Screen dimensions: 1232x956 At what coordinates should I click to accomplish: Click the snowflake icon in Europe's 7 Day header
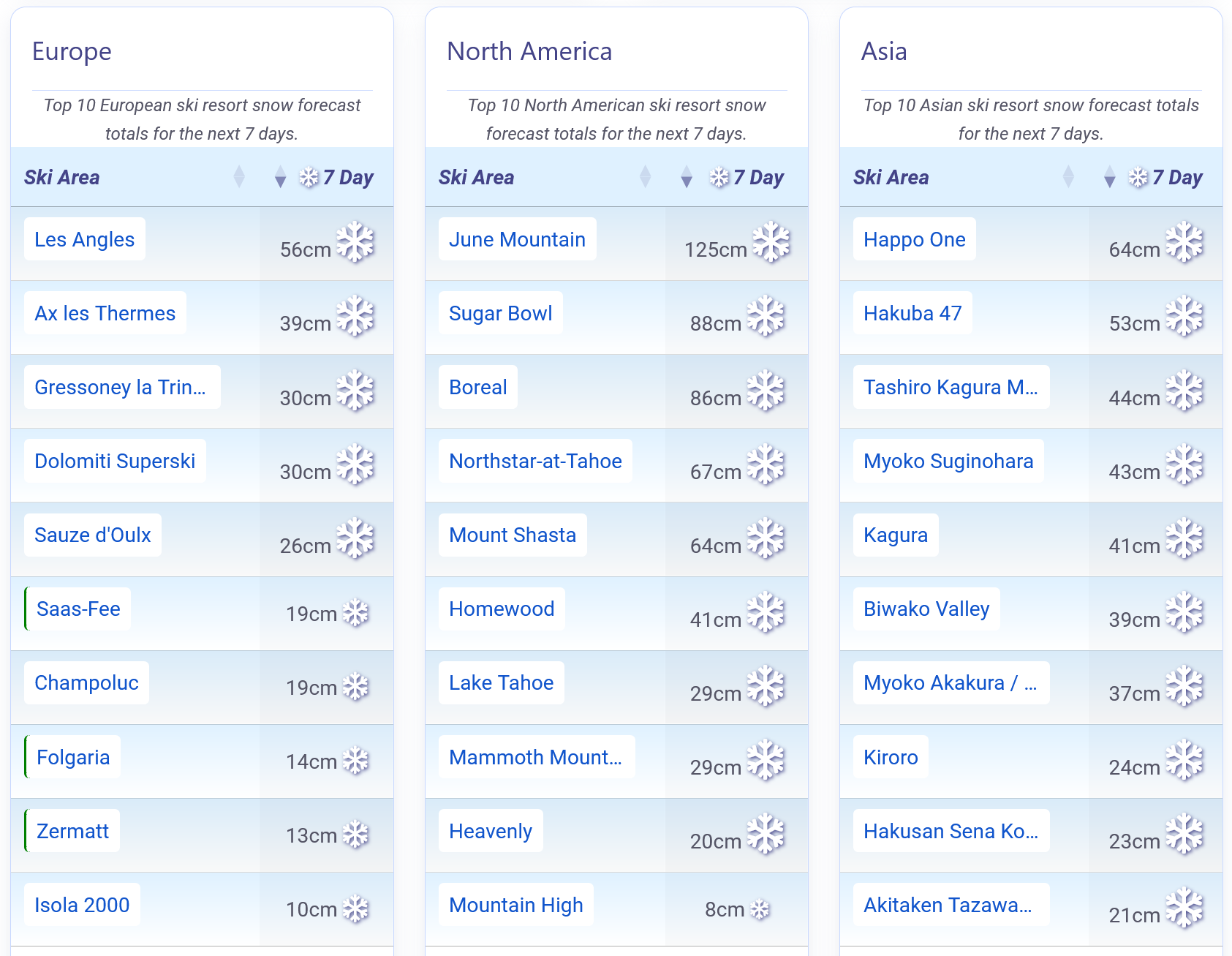coord(309,178)
